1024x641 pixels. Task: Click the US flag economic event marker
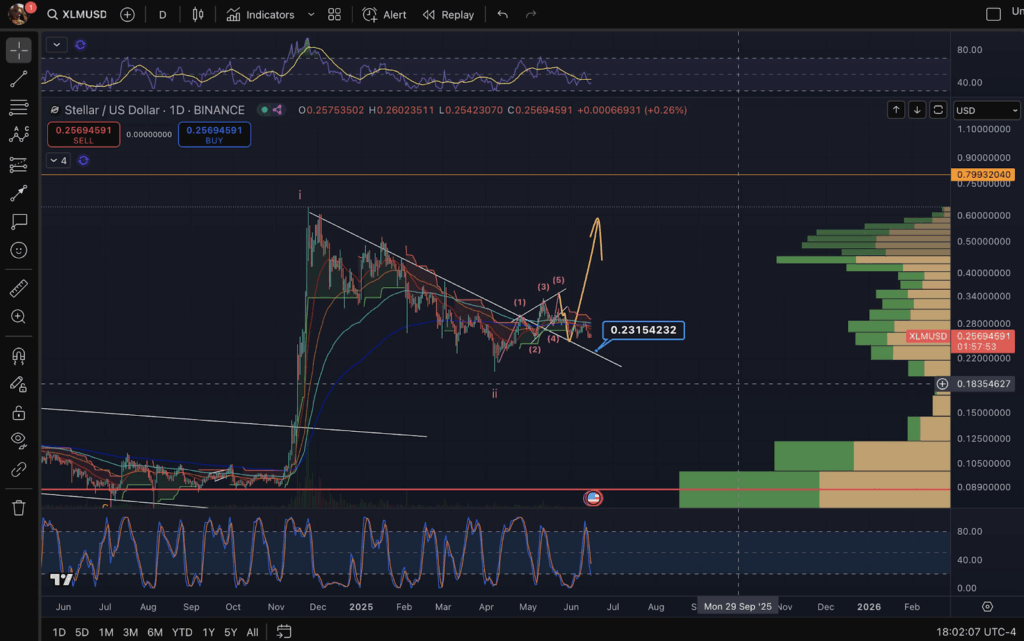pos(593,498)
